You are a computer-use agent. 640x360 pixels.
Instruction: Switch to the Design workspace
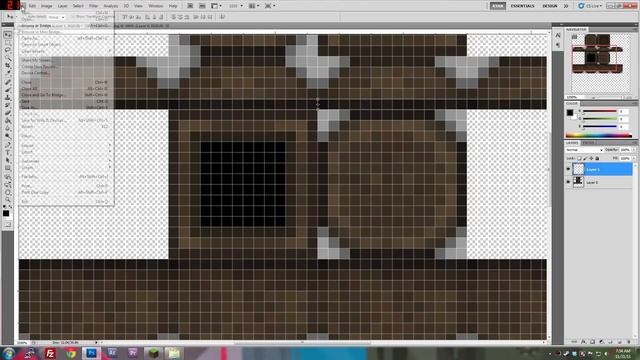550,6
